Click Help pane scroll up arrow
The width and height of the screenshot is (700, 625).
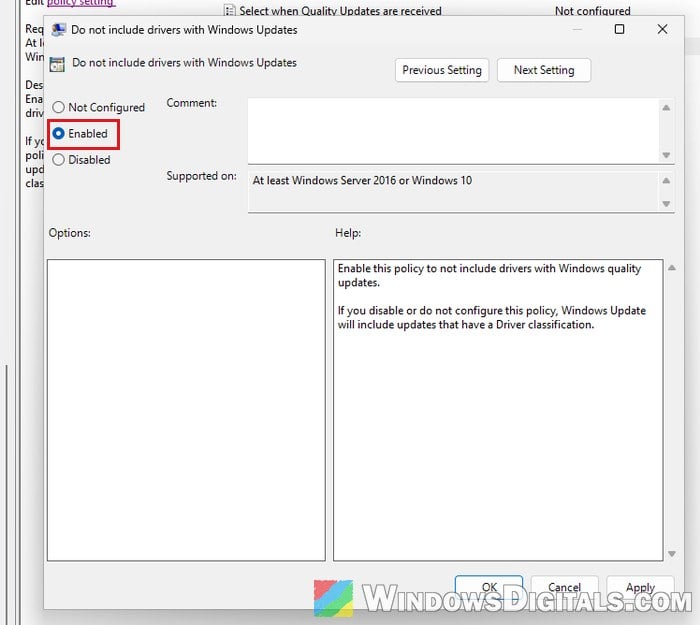[671, 268]
